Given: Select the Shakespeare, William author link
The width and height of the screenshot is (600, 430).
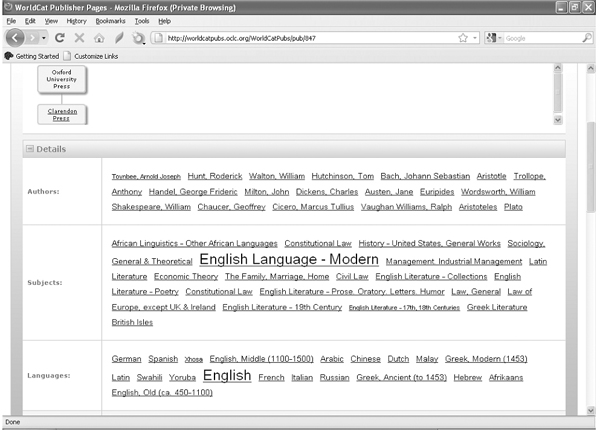Looking at the screenshot, I should click(151, 207).
